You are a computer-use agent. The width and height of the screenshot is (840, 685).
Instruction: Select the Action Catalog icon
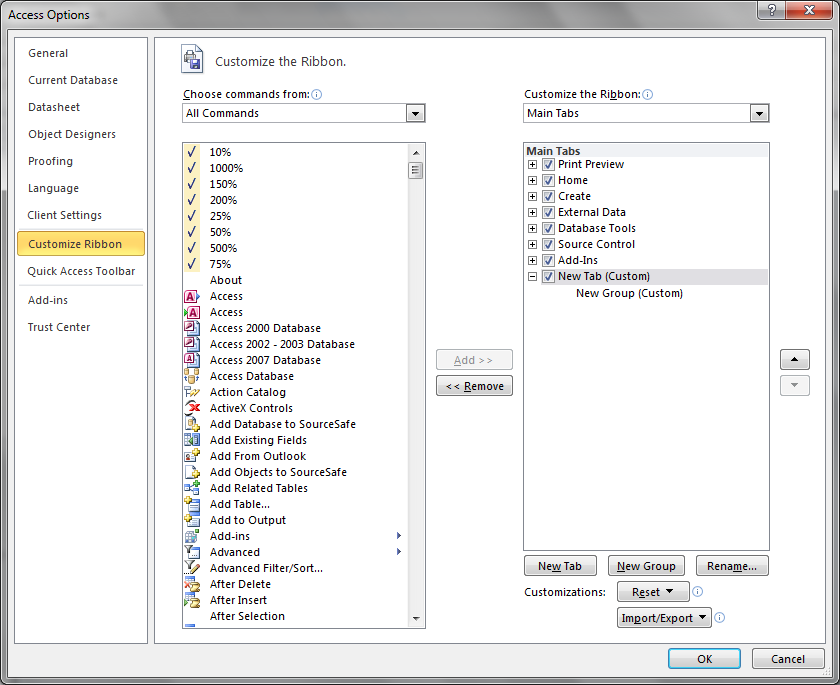pyautogui.click(x=192, y=392)
